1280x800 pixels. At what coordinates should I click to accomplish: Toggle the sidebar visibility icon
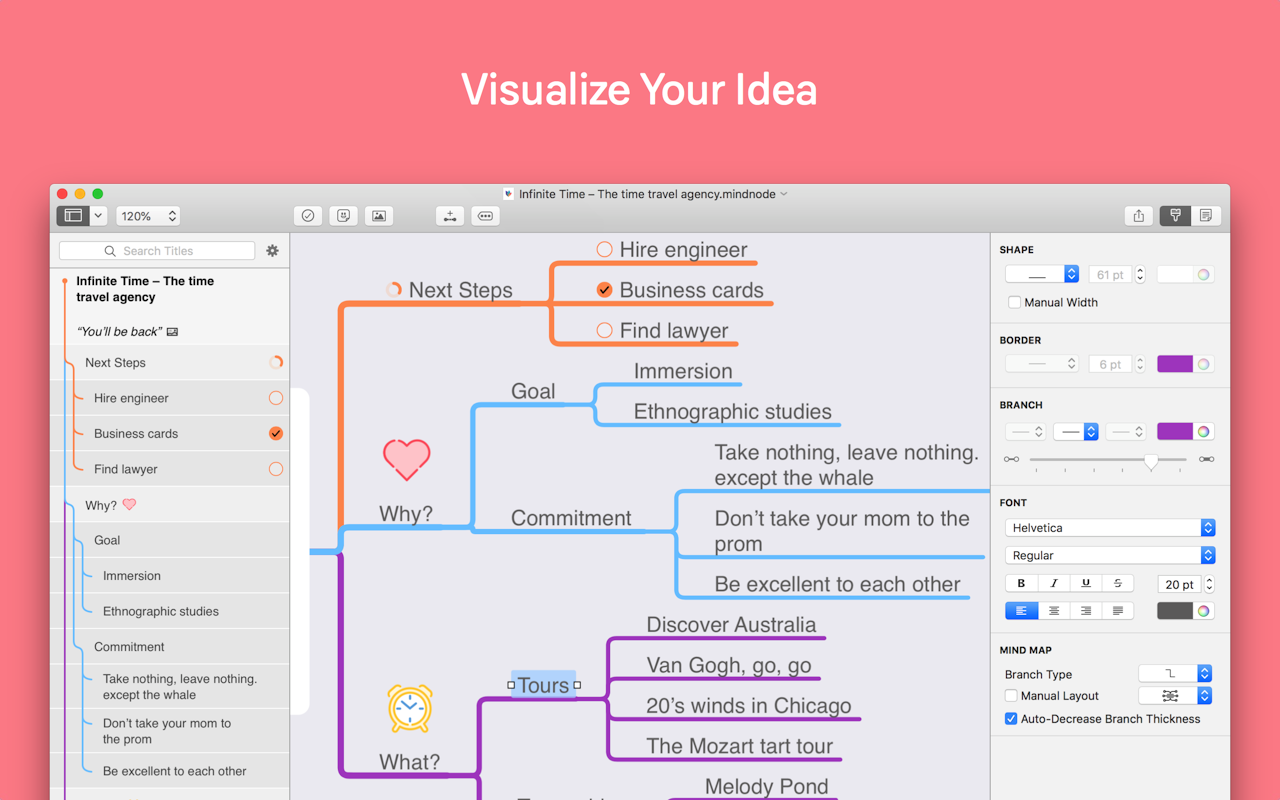pos(74,215)
